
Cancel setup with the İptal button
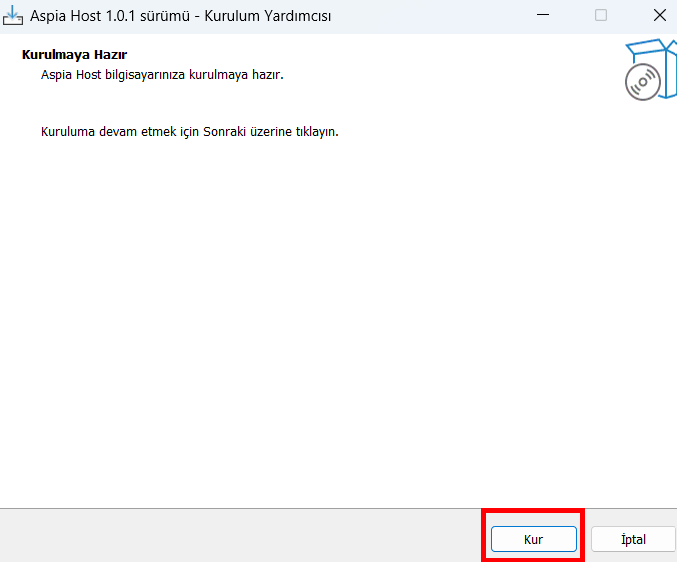(x=633, y=539)
